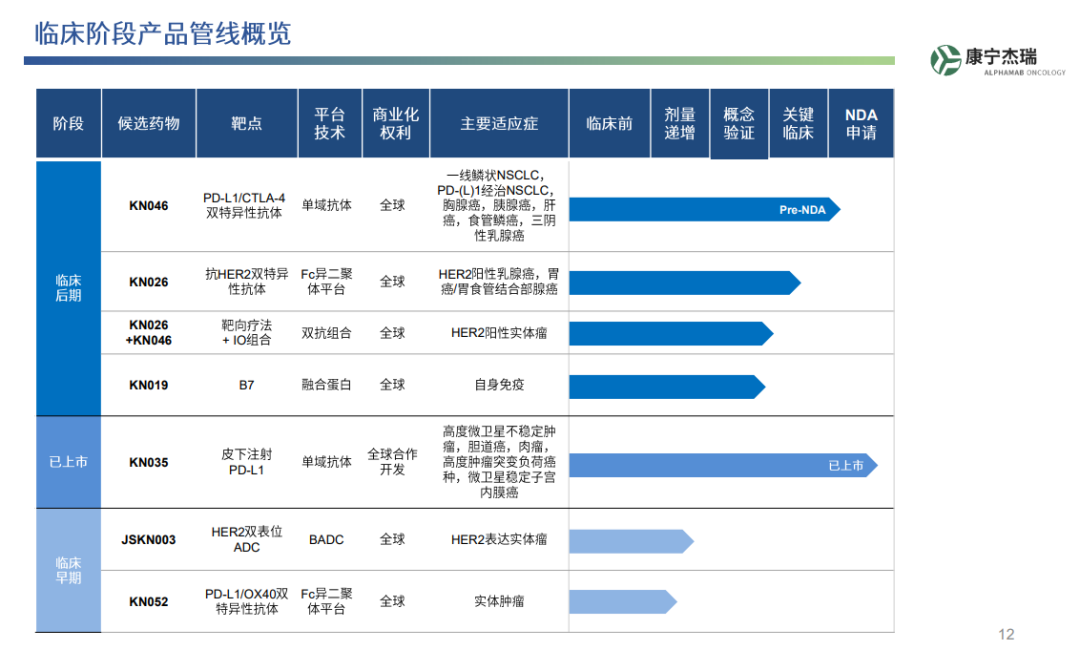This screenshot has height=650, width=1080.
Task: Click the standalone KN026 drug name cell
Action: coord(149,282)
